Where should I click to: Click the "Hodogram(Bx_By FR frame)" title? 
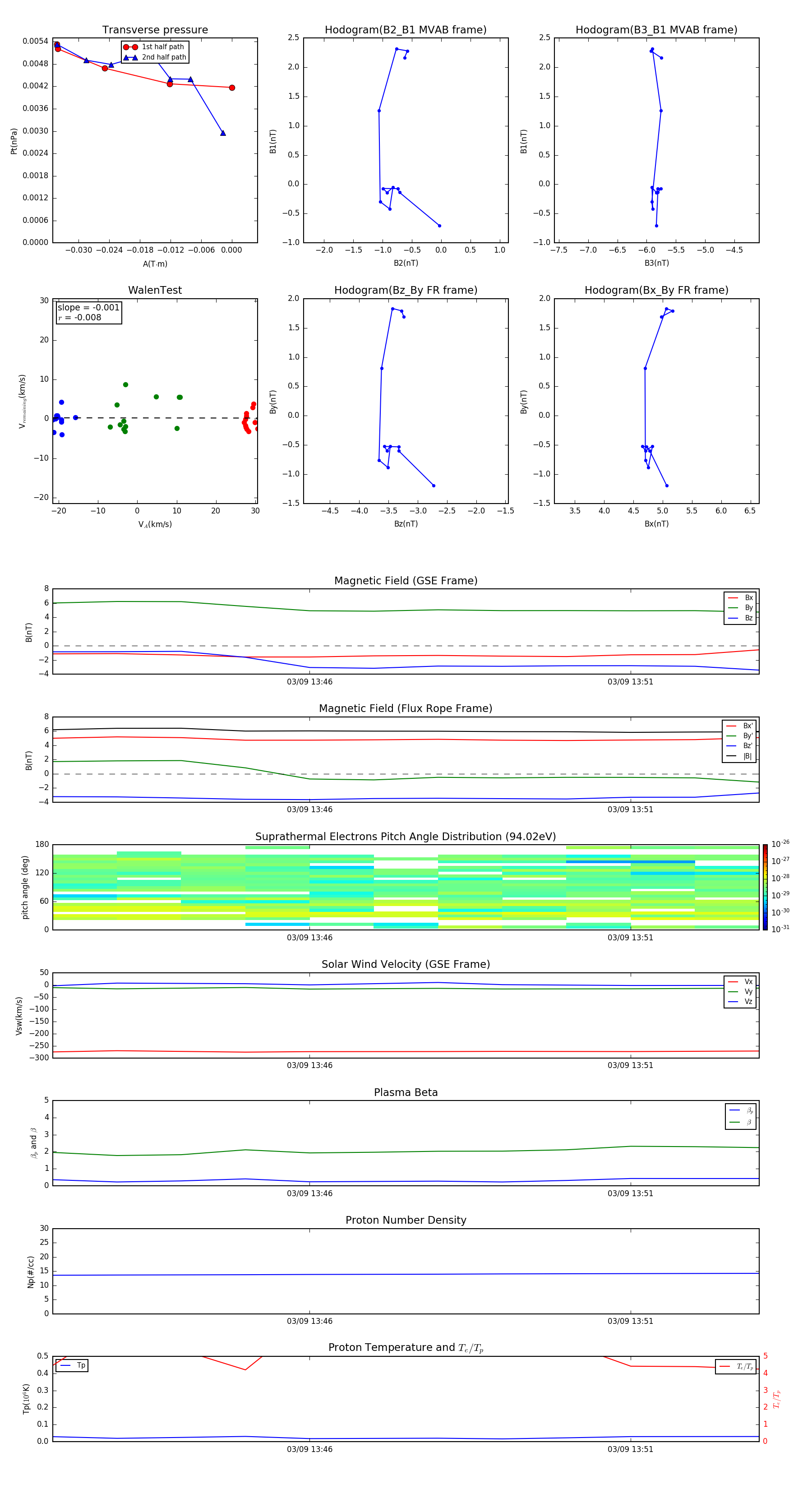click(x=656, y=290)
